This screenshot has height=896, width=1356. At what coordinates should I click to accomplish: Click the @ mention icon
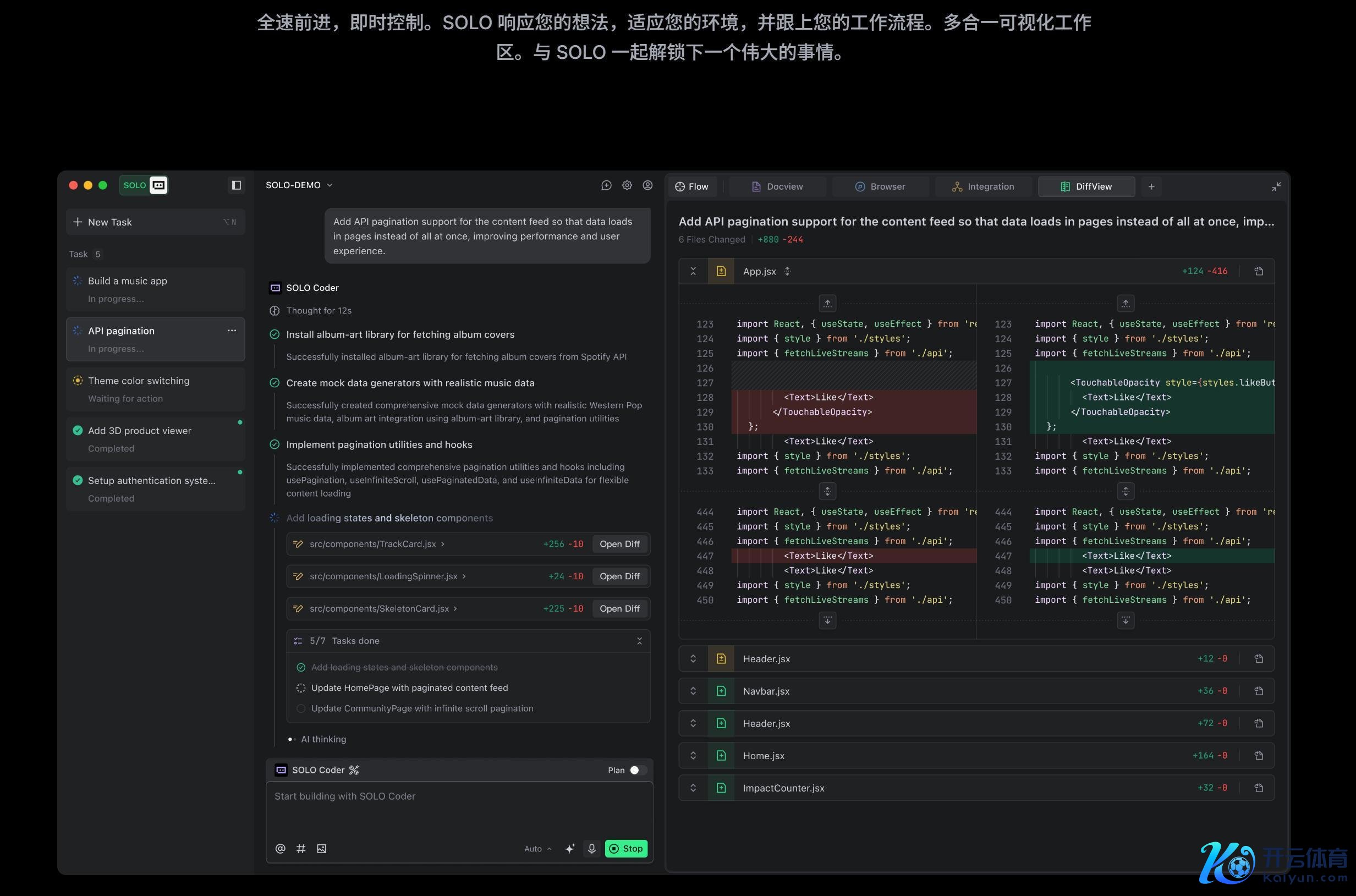pos(280,849)
